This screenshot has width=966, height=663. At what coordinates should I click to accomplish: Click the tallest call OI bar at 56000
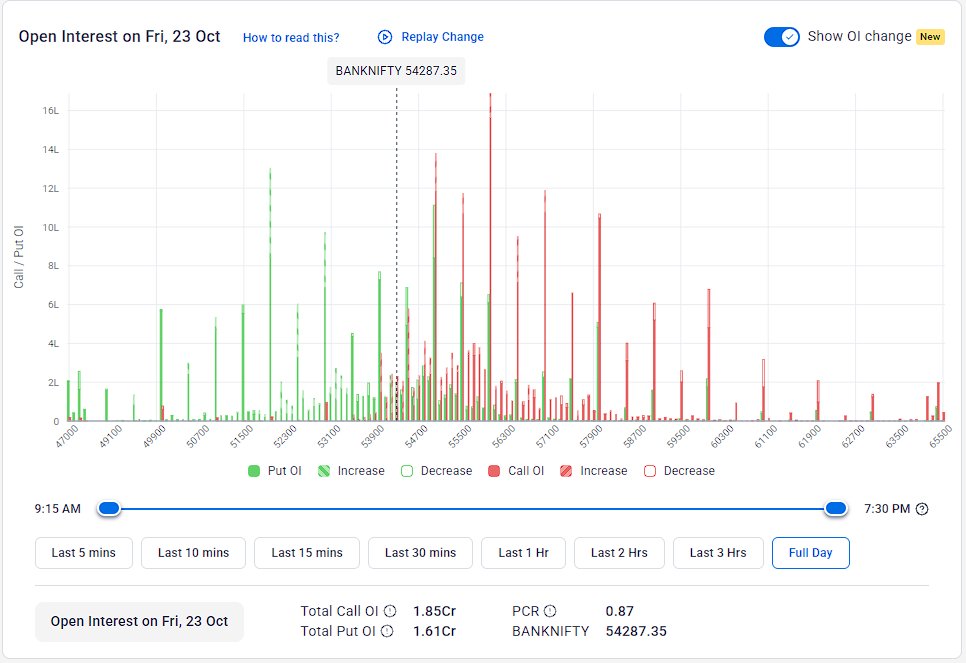coord(490,257)
